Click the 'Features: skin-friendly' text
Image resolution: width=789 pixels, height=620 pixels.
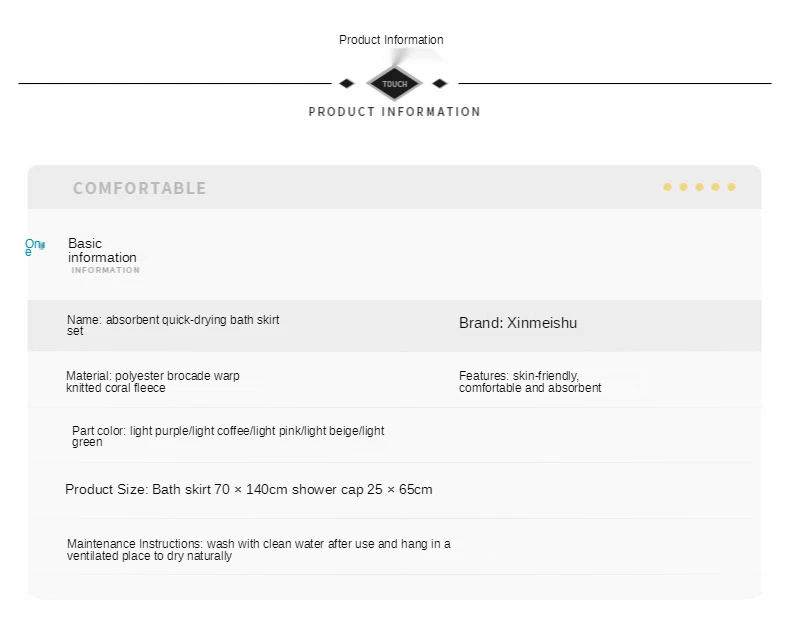[530, 382]
